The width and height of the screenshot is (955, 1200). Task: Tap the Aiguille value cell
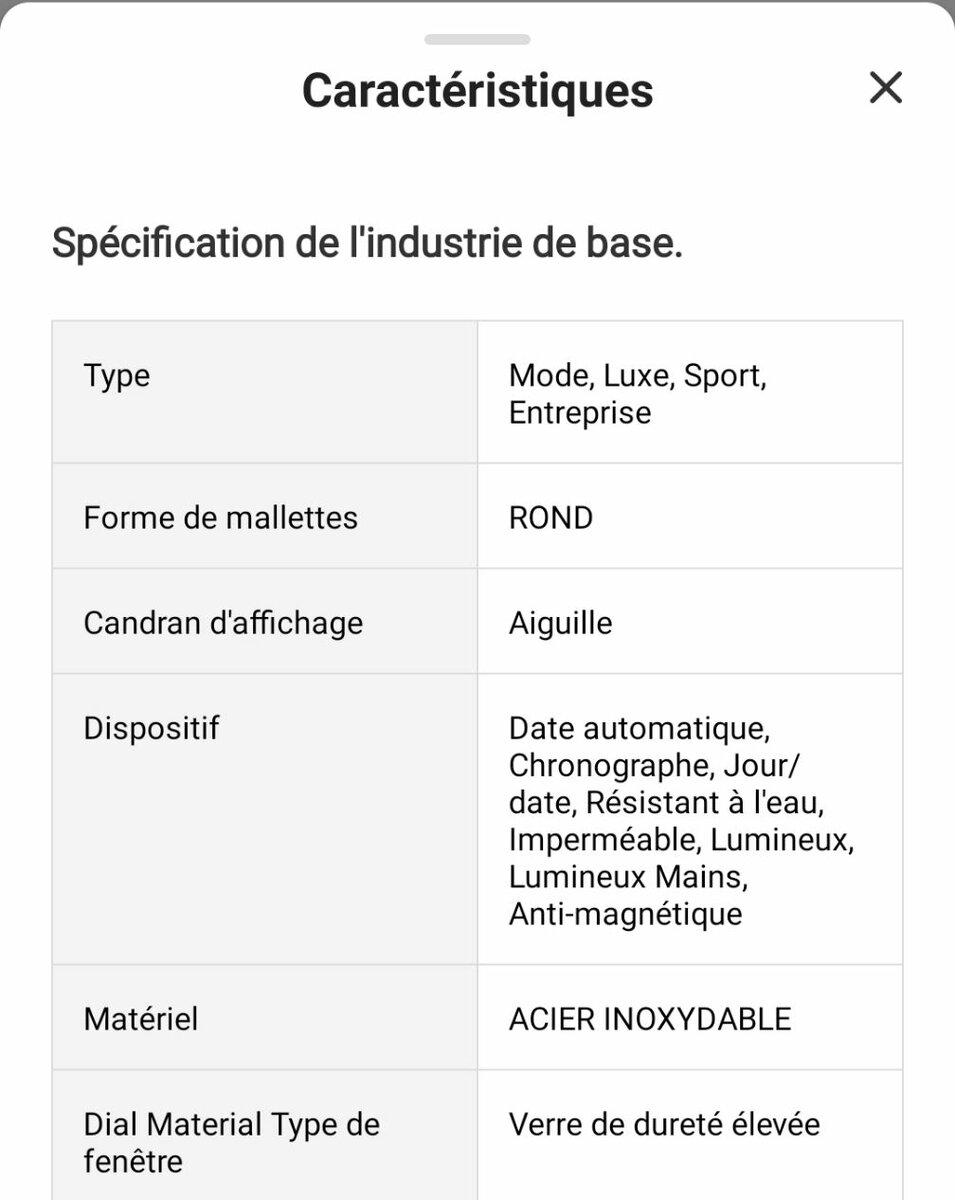coord(690,622)
